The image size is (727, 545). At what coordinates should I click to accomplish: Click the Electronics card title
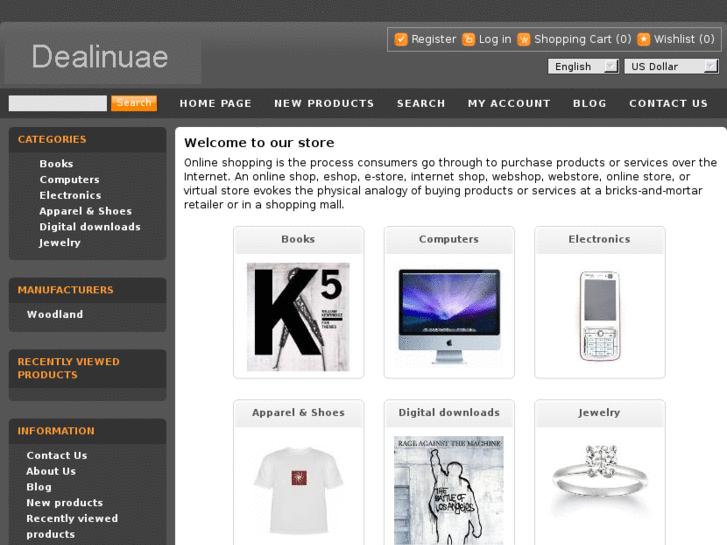click(x=599, y=239)
